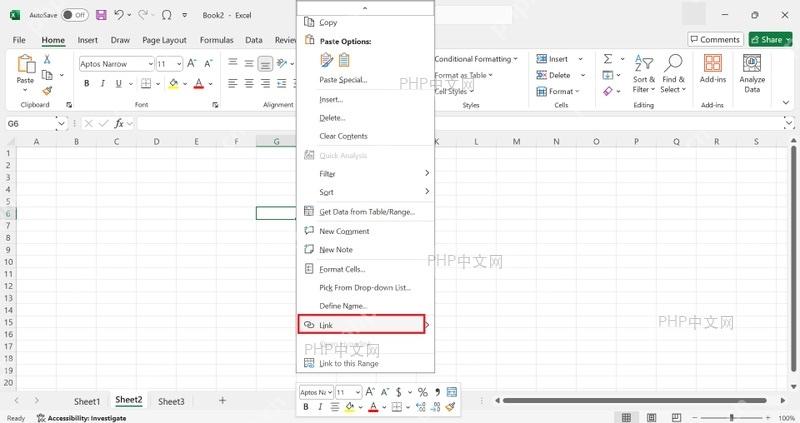Click the Comments button

click(715, 39)
